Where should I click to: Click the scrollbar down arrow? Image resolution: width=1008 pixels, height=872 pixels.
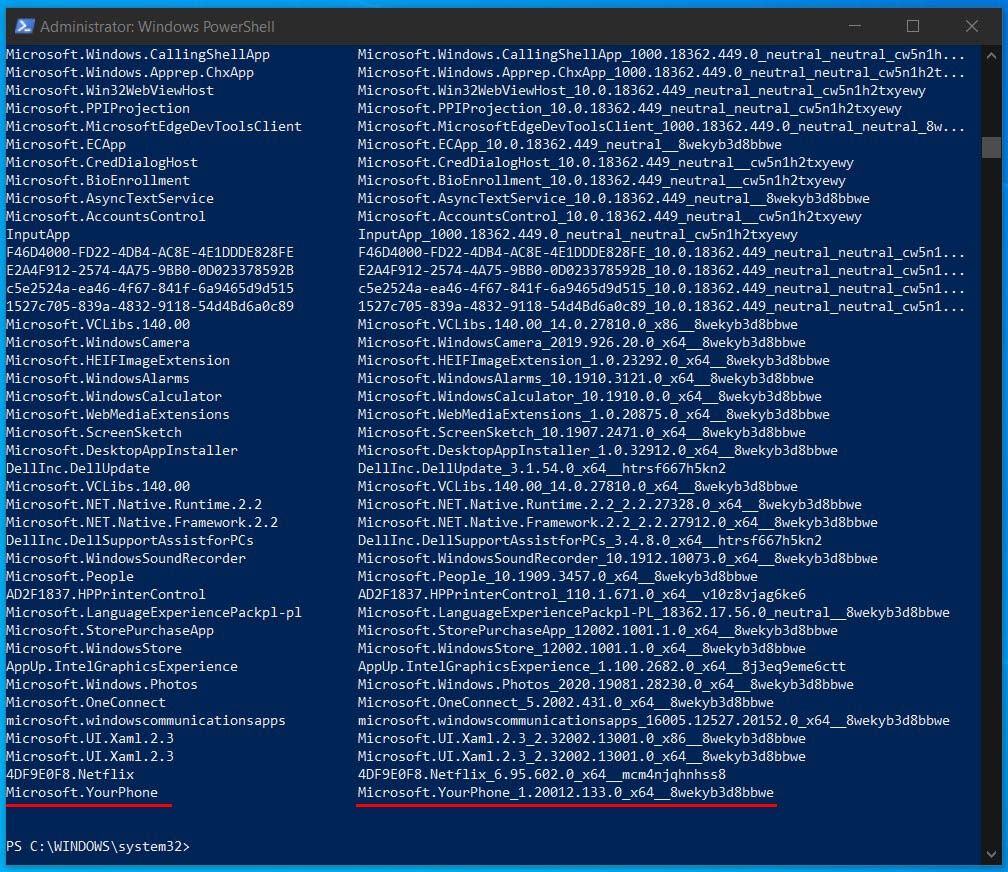[x=991, y=854]
